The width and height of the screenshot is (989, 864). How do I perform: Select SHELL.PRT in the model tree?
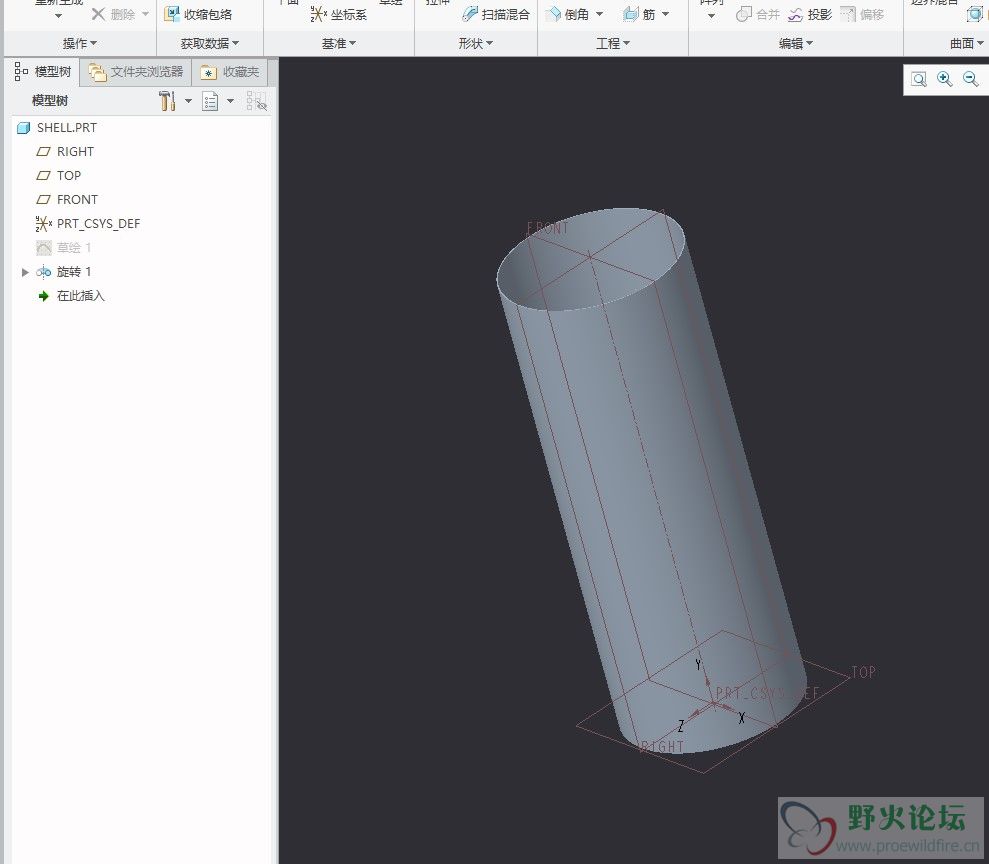click(67, 128)
